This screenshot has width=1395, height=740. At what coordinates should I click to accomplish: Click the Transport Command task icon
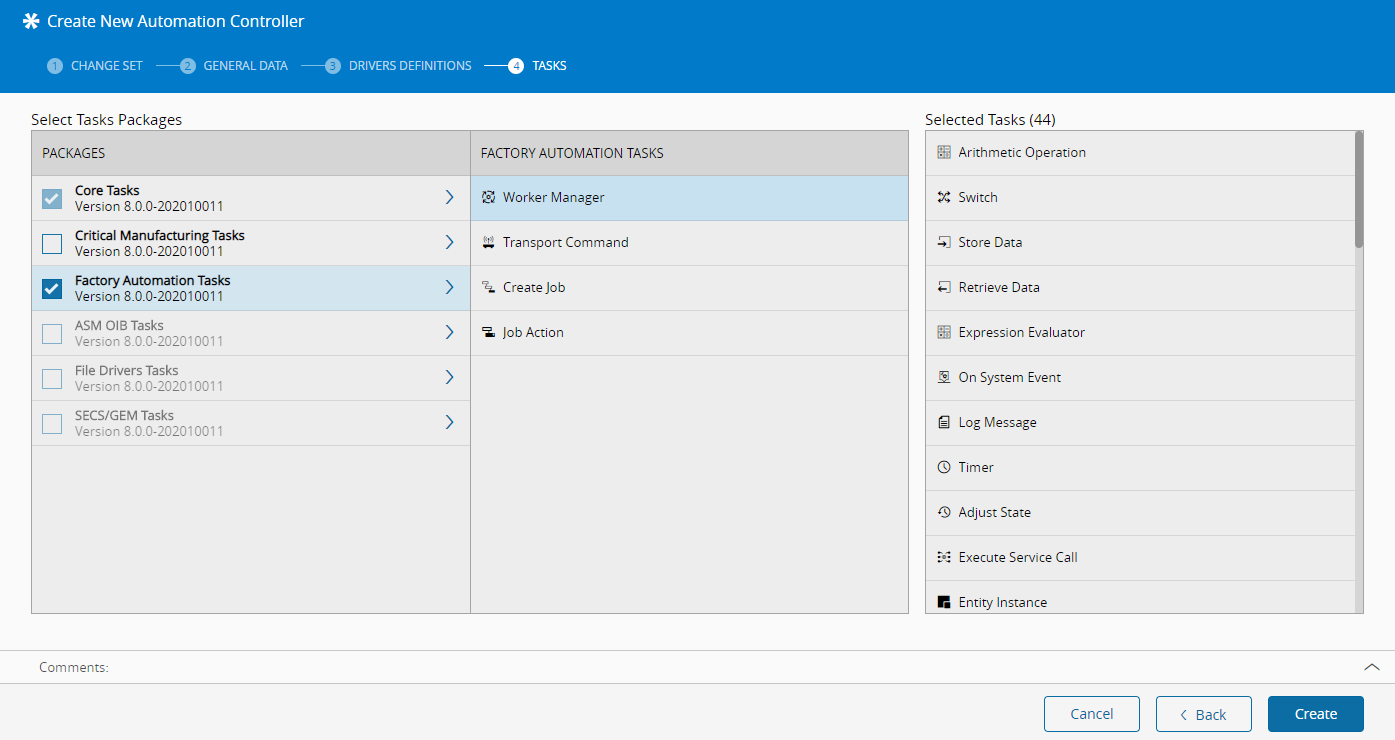pyautogui.click(x=488, y=243)
